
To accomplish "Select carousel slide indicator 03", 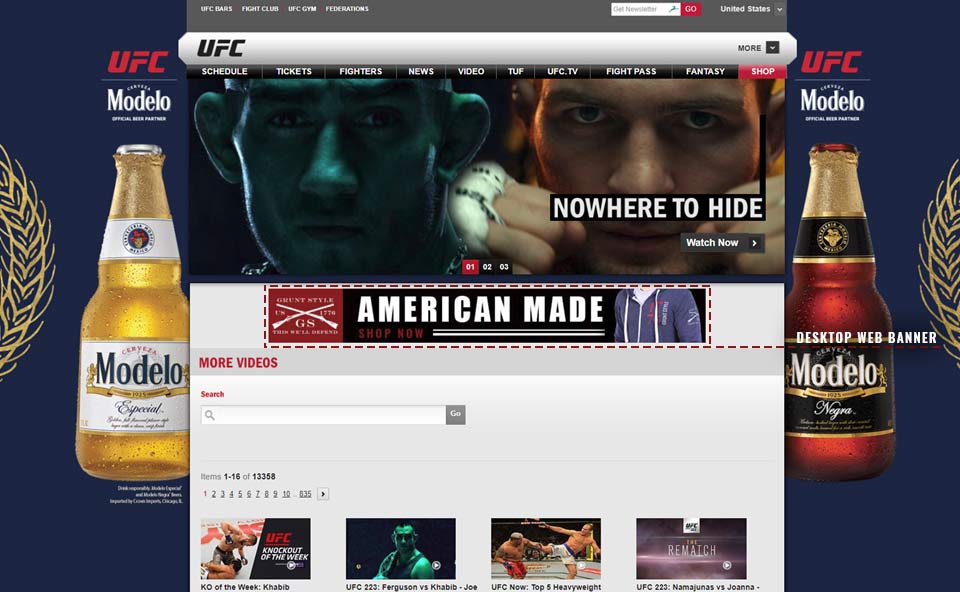I will click(x=503, y=267).
